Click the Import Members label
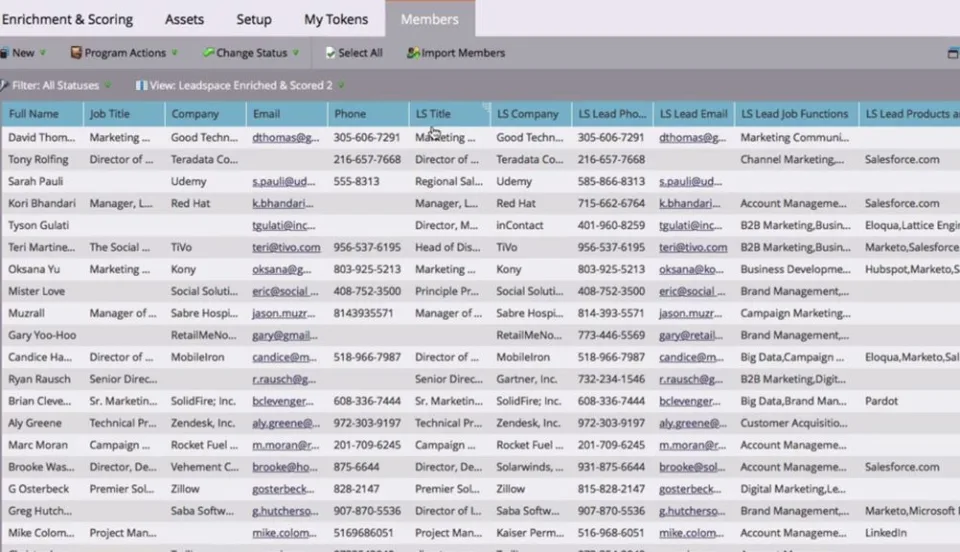 pyautogui.click(x=463, y=53)
